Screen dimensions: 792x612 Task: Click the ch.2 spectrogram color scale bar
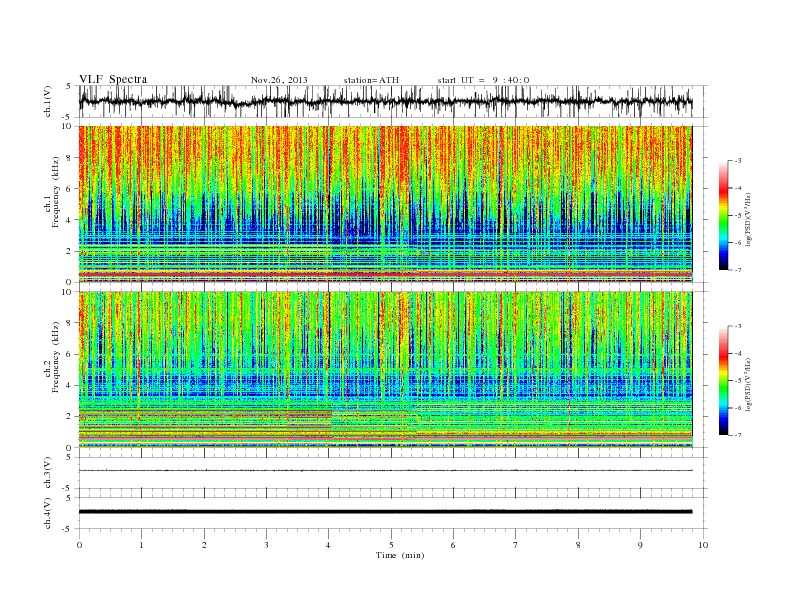[723, 381]
